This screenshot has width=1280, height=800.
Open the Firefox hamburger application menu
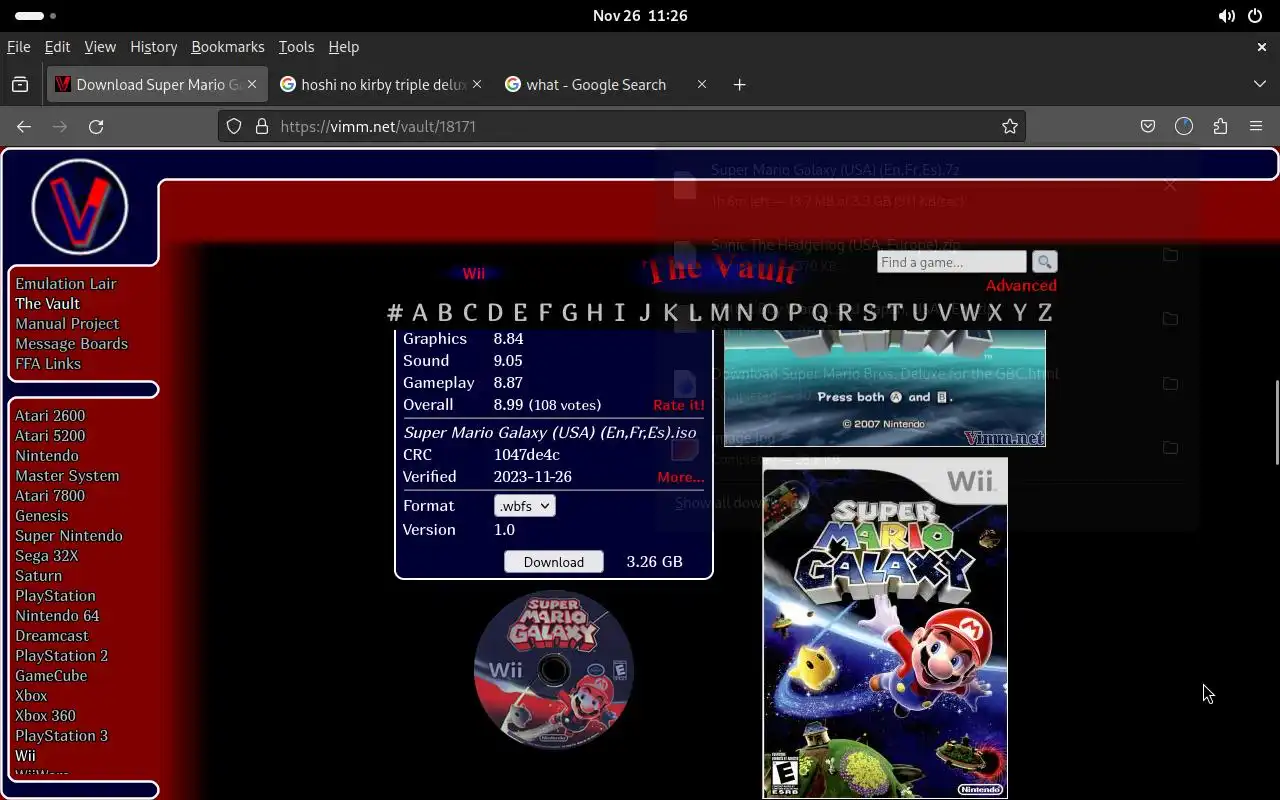[x=1256, y=126]
